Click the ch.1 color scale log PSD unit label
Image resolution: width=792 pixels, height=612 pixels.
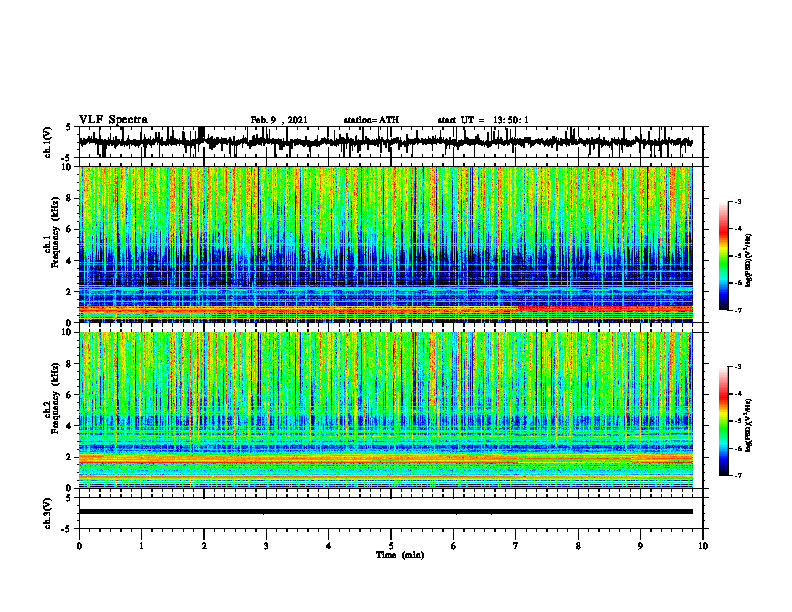(749, 260)
